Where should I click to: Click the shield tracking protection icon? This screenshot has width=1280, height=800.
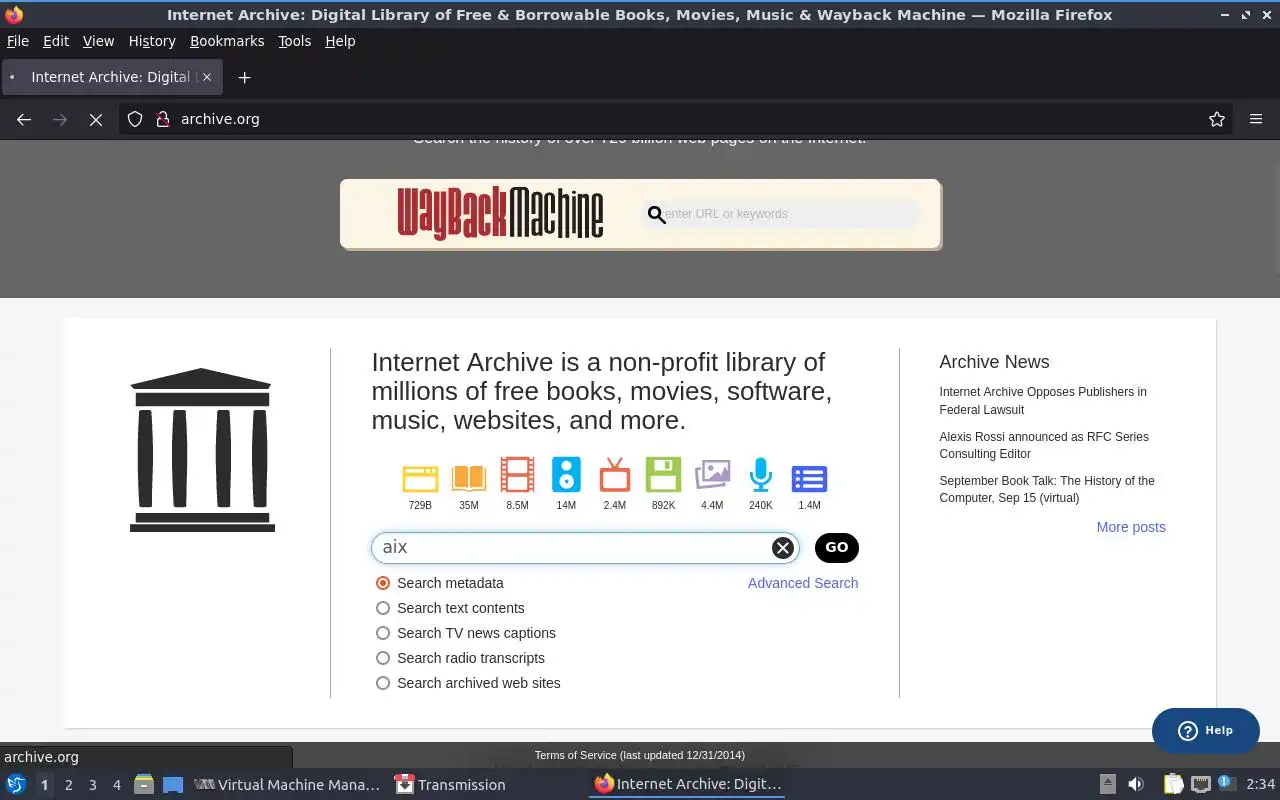click(135, 119)
